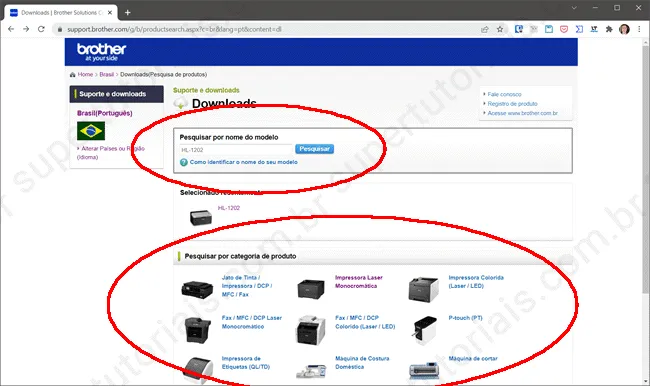Click the label printer image
This screenshot has height=386, width=650.
[198, 370]
